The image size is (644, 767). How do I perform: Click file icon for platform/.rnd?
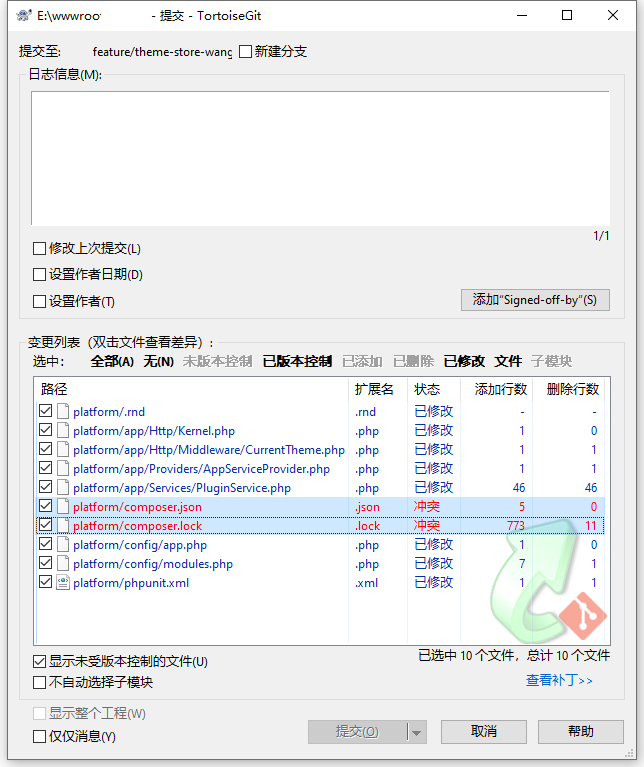point(63,411)
